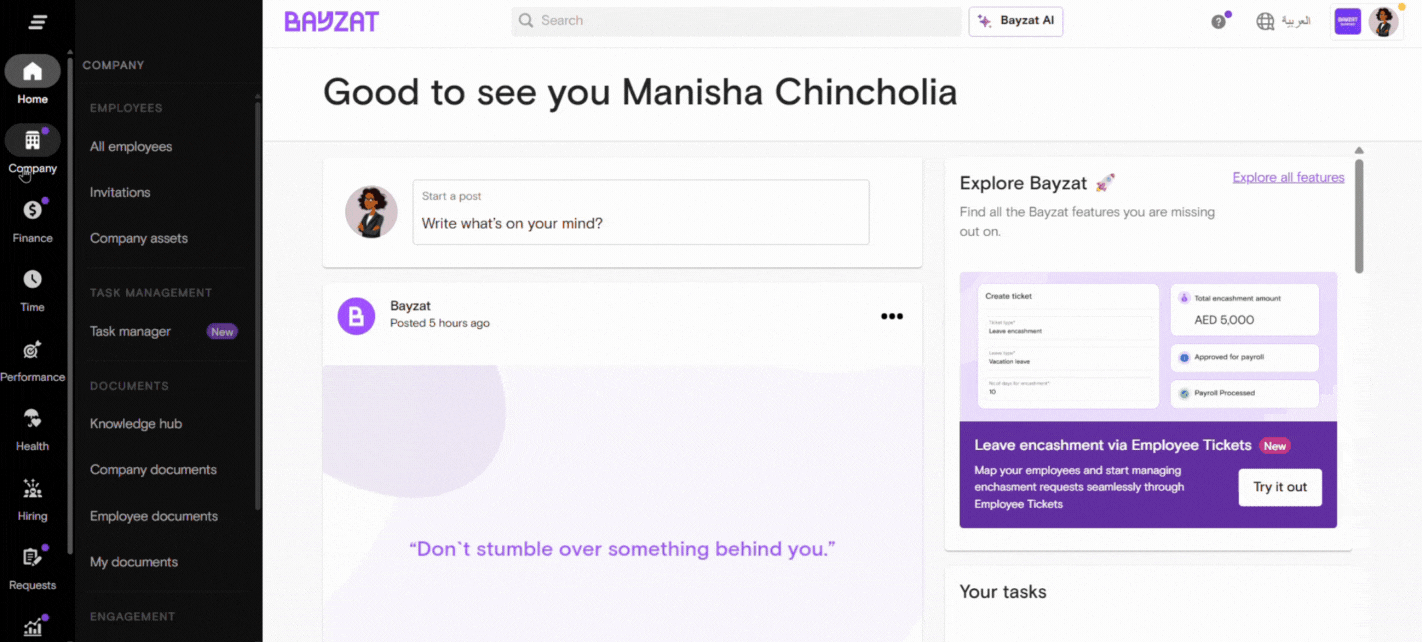The width and height of the screenshot is (1422, 642).
Task: Switch the language to العربية
Action: click(x=1284, y=21)
